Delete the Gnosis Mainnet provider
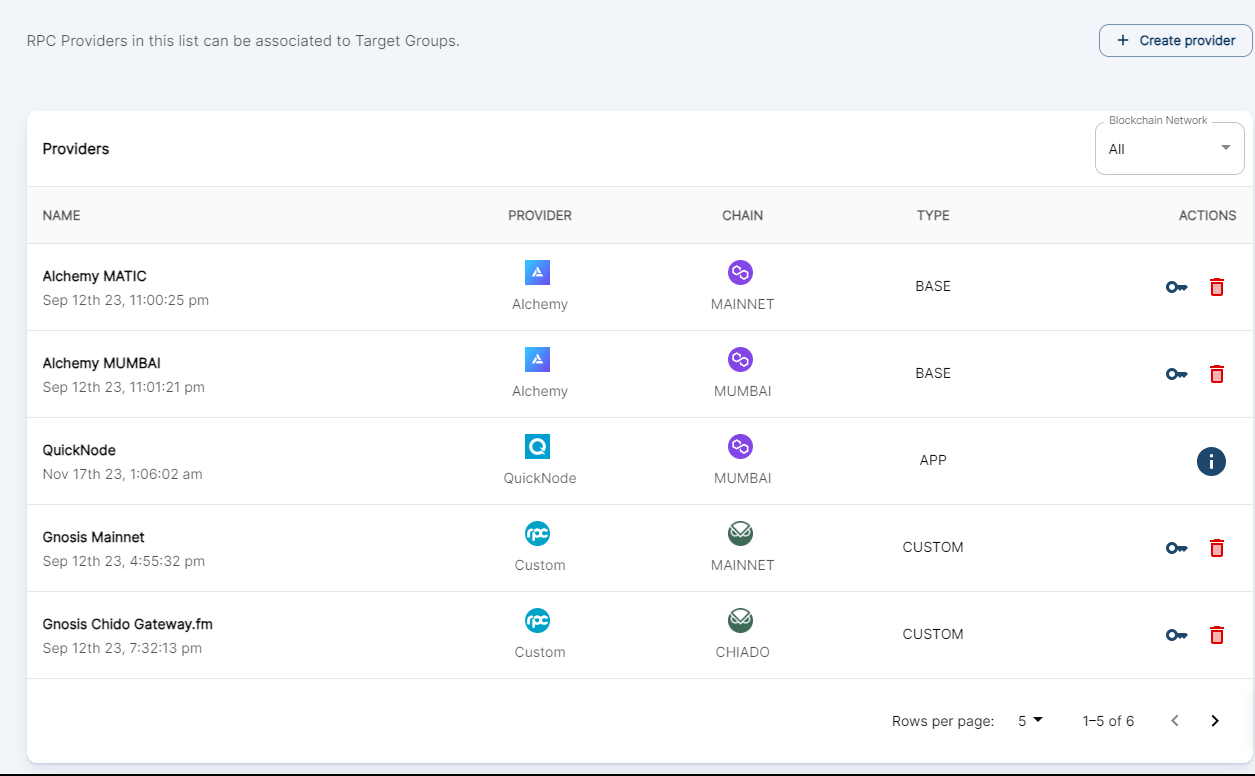The height and width of the screenshot is (776, 1255). click(x=1217, y=548)
